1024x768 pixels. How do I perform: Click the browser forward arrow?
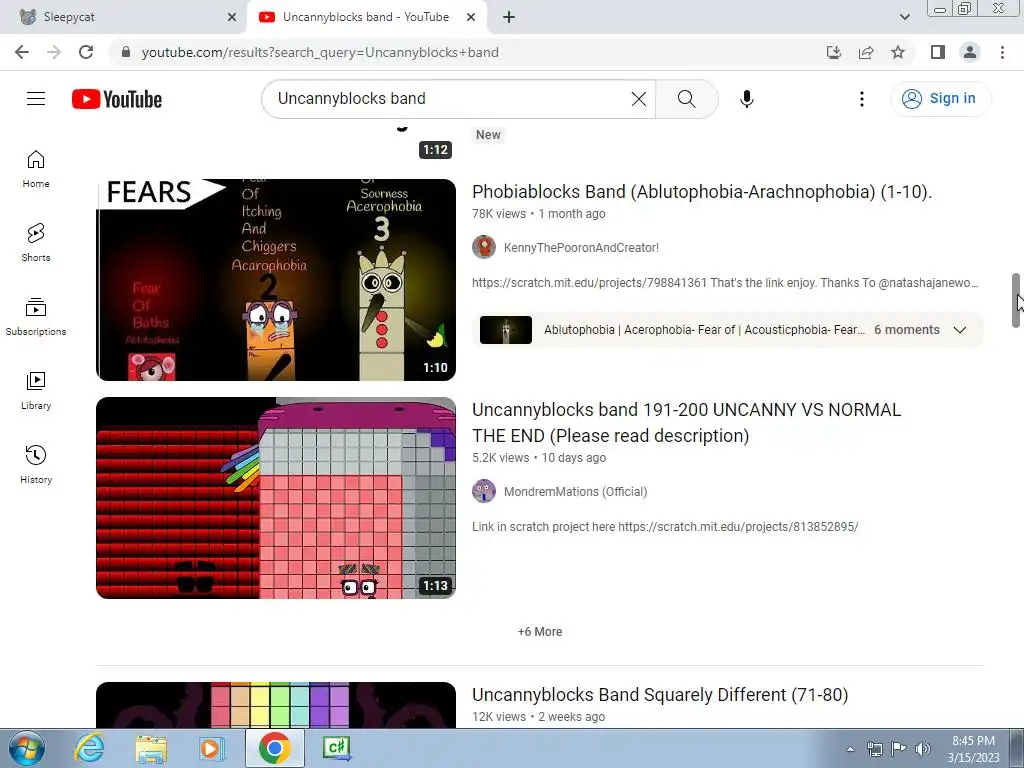coord(54,52)
